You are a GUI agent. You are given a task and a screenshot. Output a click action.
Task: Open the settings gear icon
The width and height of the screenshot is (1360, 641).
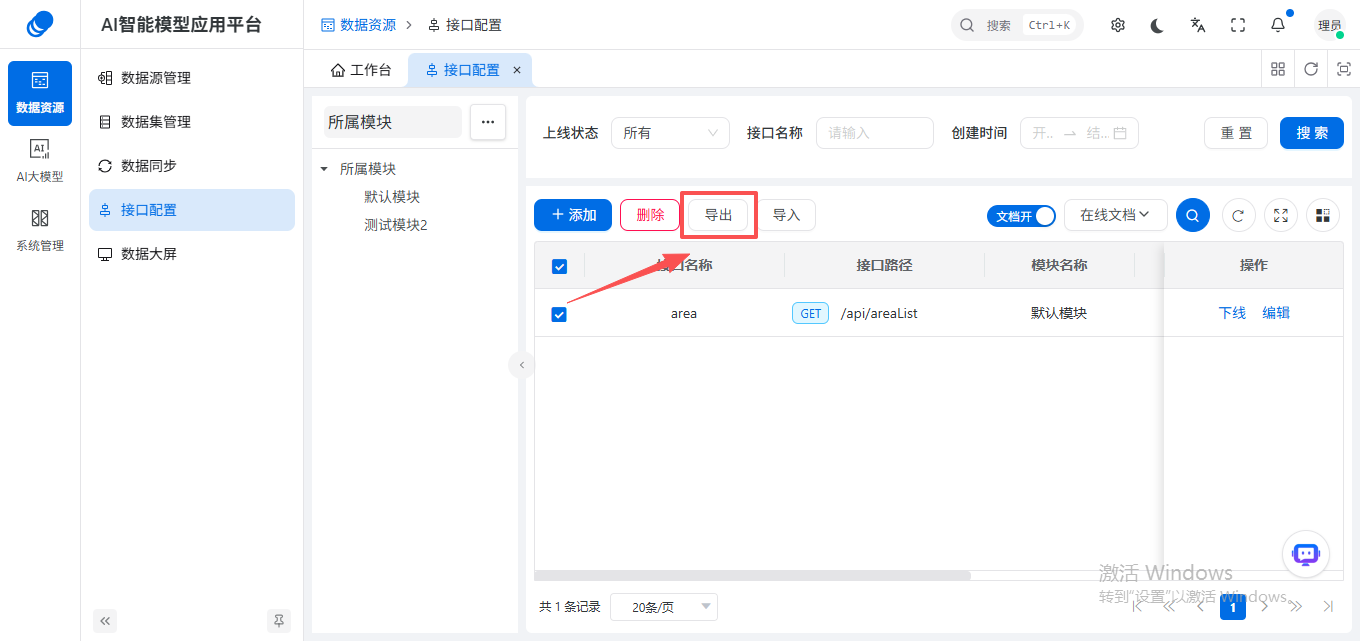click(1118, 25)
